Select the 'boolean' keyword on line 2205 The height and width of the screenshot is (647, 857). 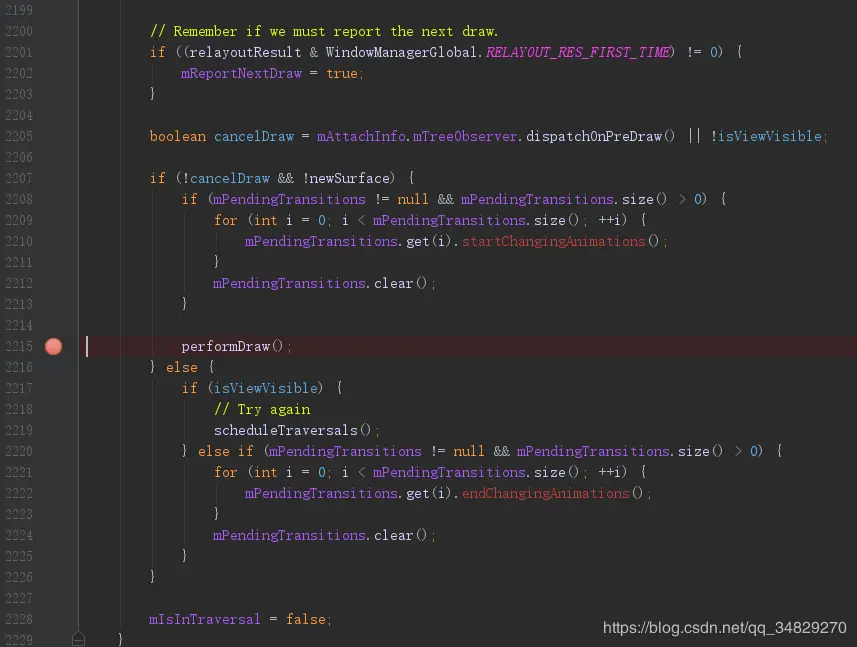tap(178, 137)
